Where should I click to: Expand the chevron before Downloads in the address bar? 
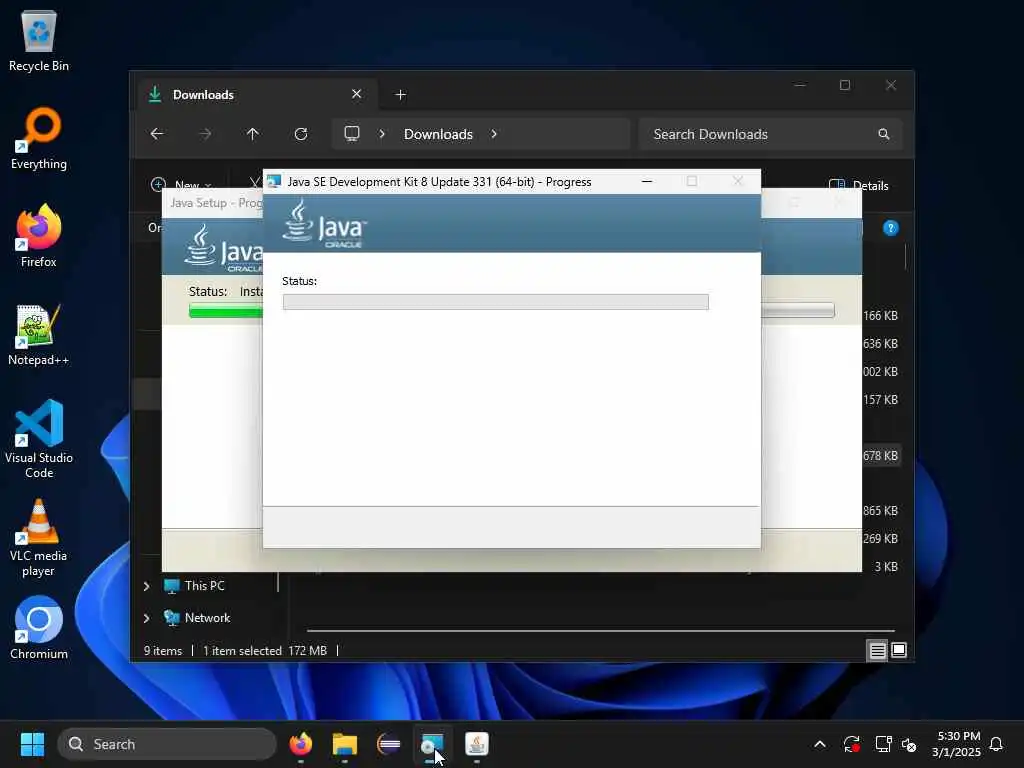[x=382, y=134]
